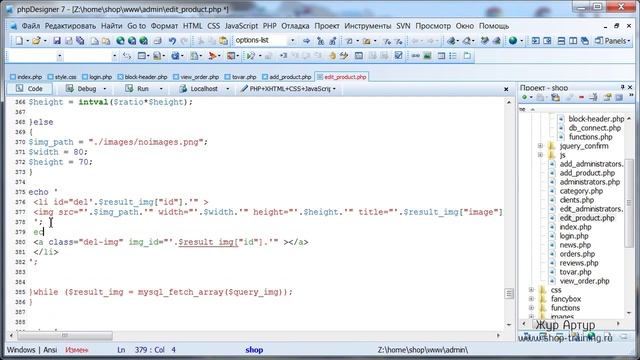Click the undo arrow icon
The height and width of the screenshot is (360, 640).
pos(172,40)
